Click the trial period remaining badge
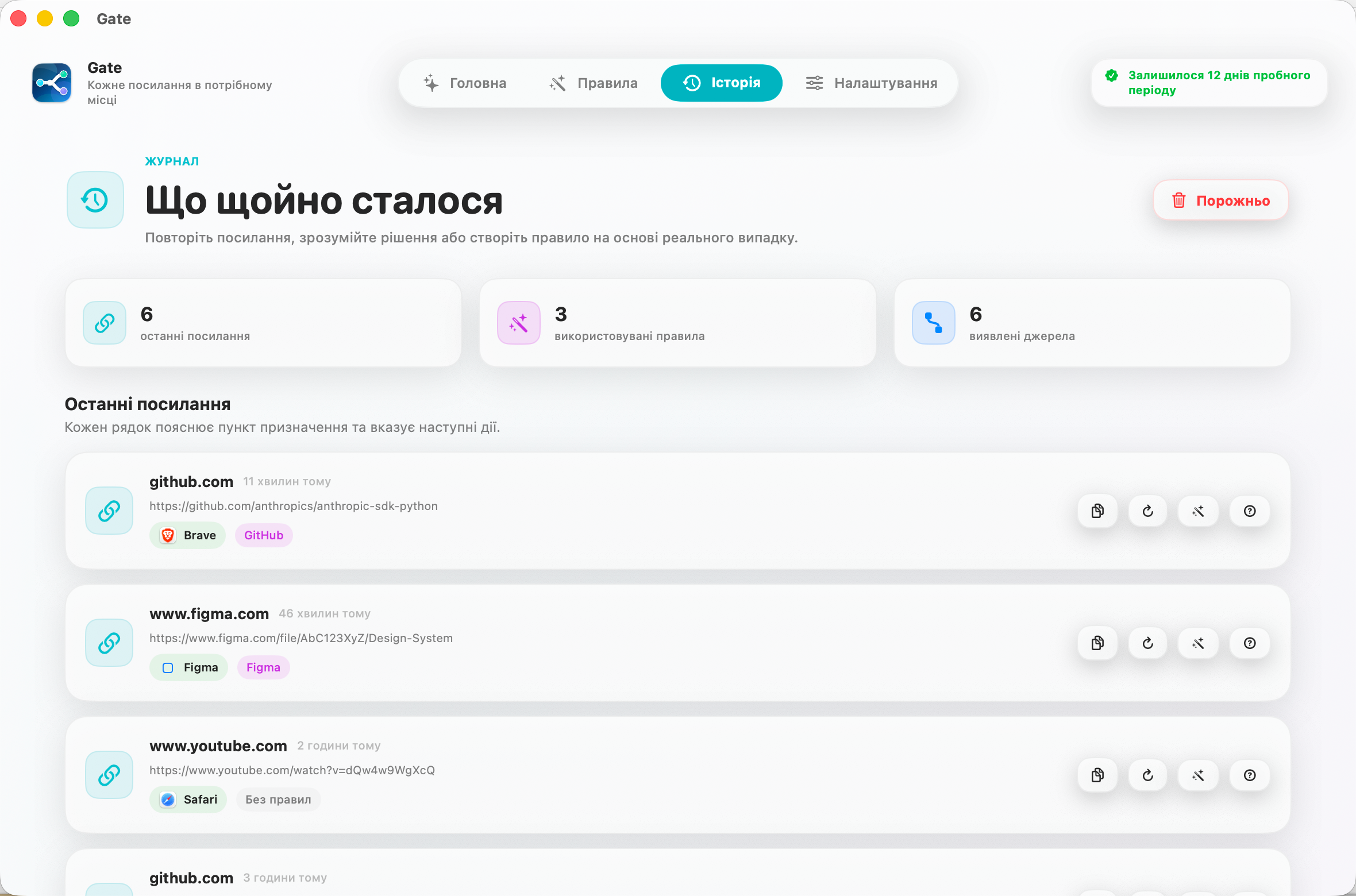This screenshot has height=896, width=1356. (1209, 83)
